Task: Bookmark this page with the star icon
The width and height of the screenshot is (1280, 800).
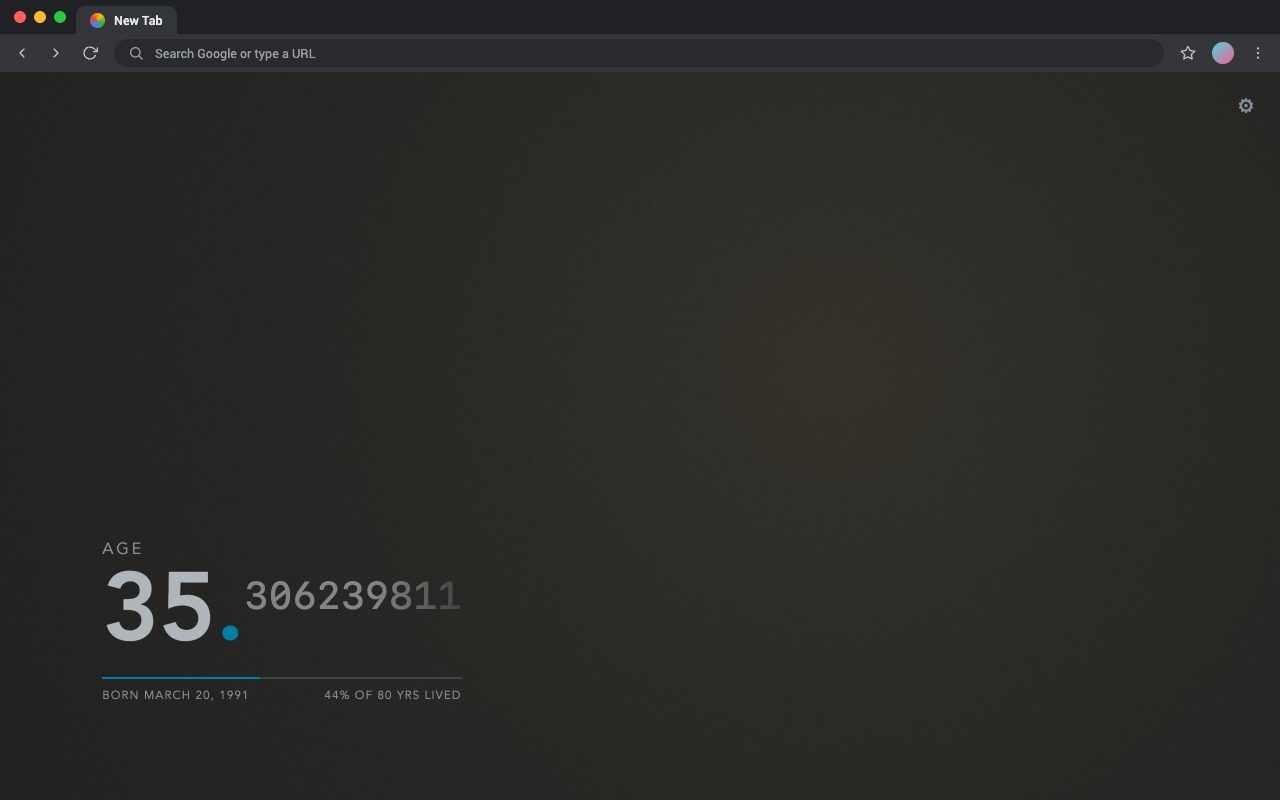Action: (x=1188, y=53)
